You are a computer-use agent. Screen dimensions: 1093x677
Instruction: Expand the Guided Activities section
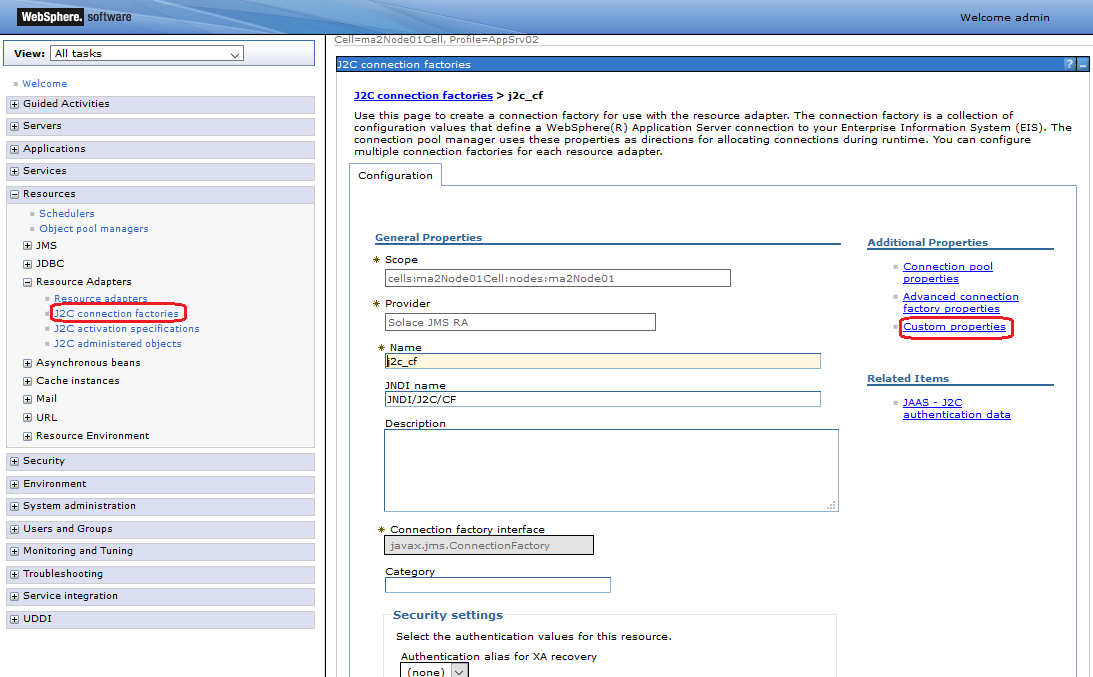(14, 104)
